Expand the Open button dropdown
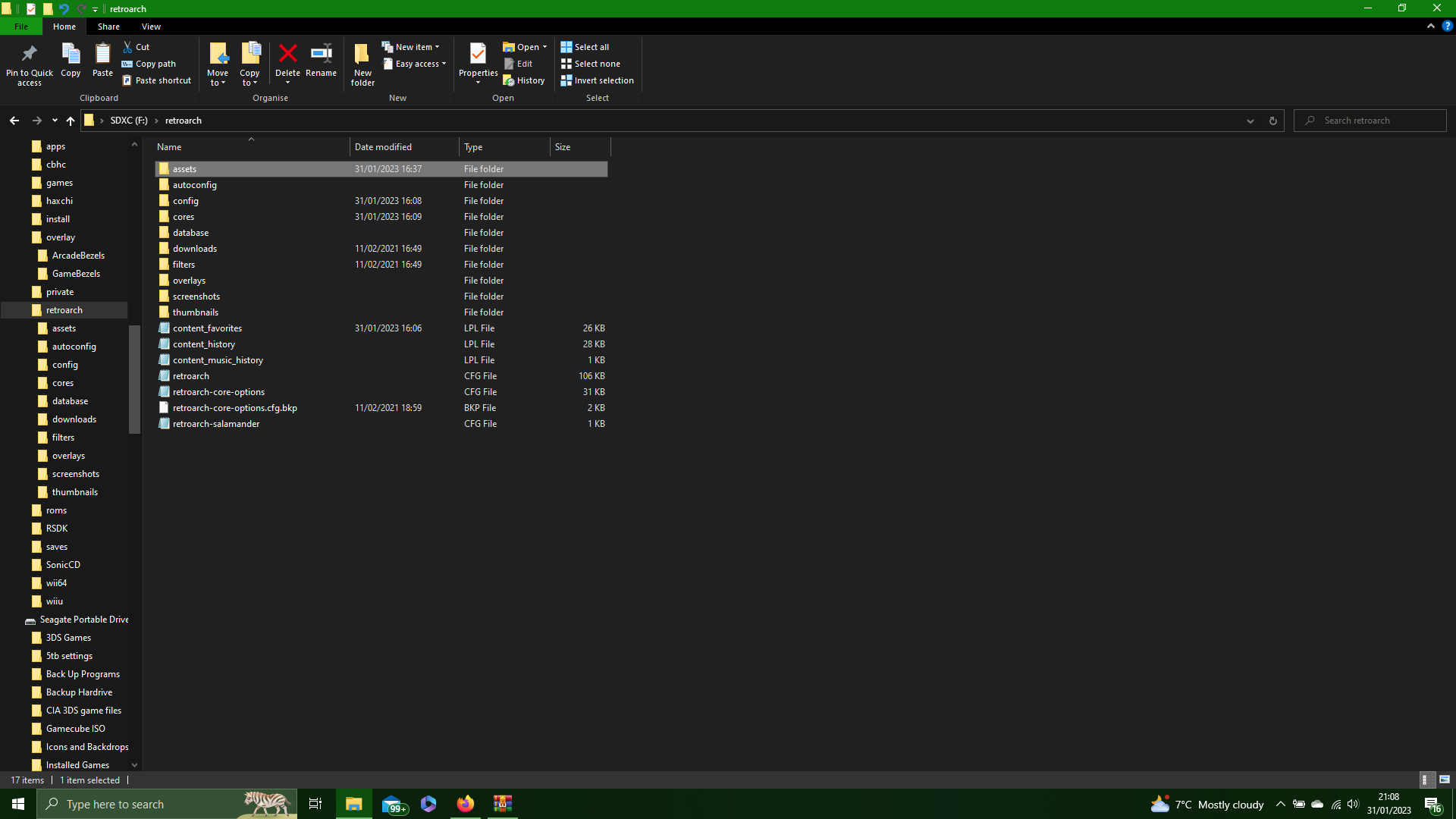1456x819 pixels. (x=525, y=47)
